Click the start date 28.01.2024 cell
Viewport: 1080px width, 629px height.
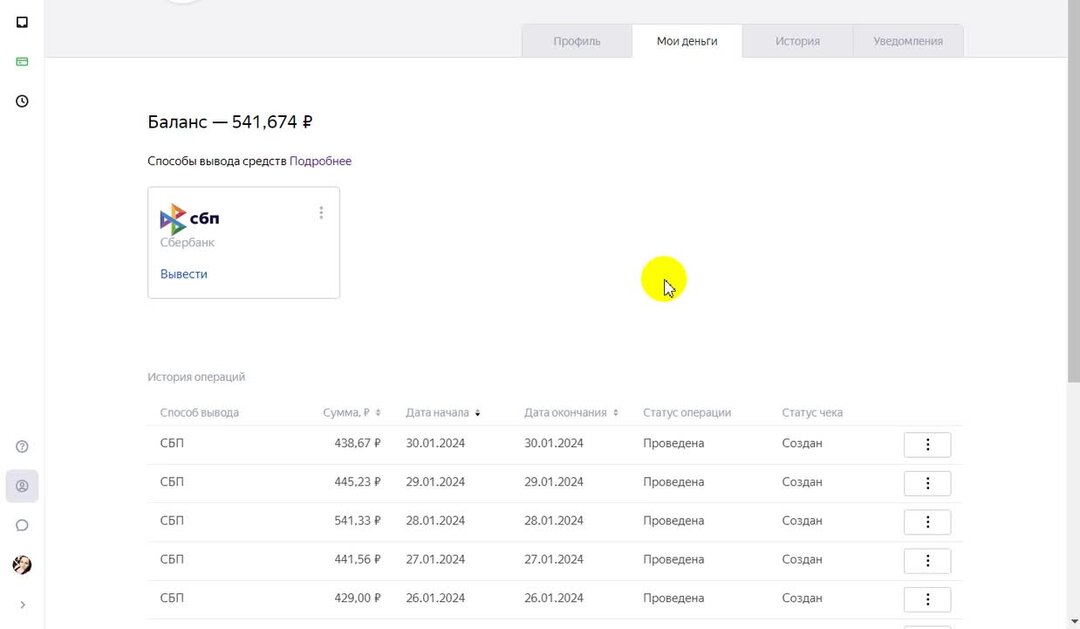coord(435,520)
